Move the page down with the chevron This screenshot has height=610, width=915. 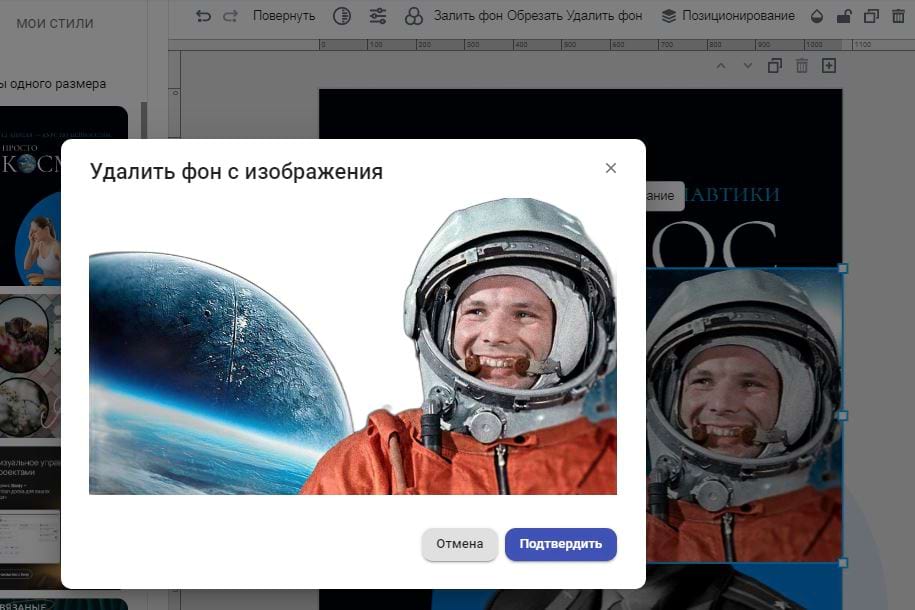(x=748, y=66)
